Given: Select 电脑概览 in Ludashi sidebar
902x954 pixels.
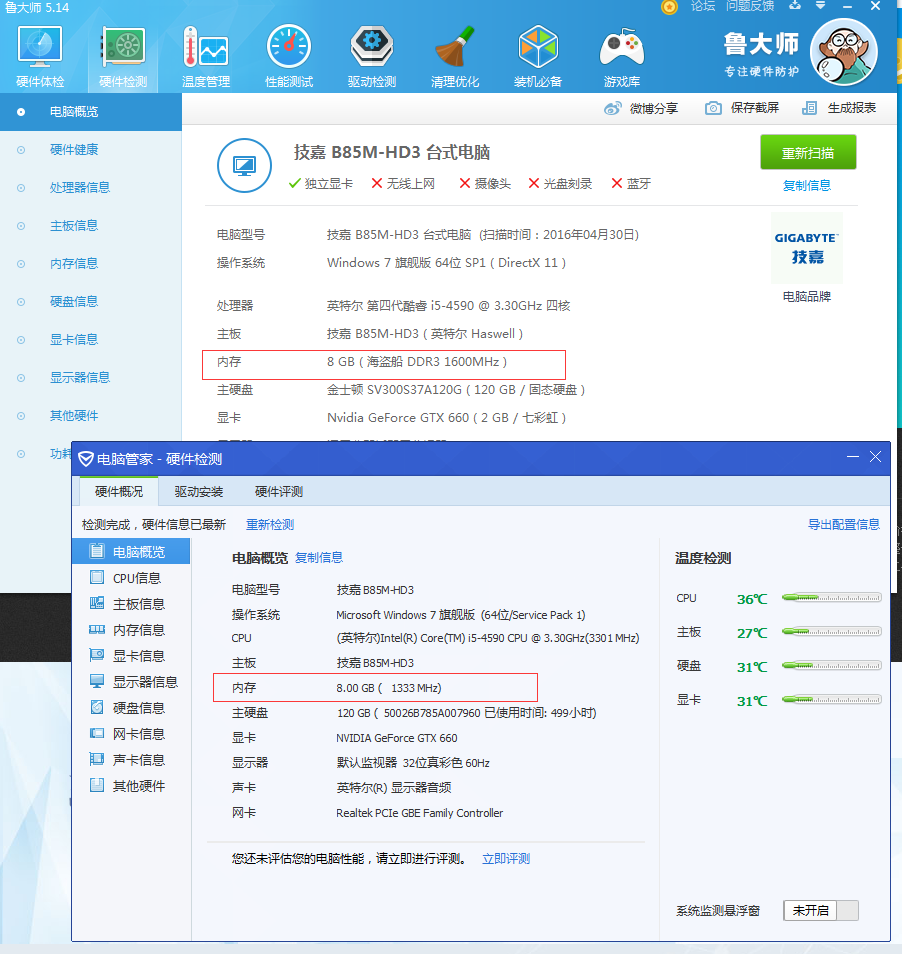Looking at the screenshot, I should tap(91, 112).
